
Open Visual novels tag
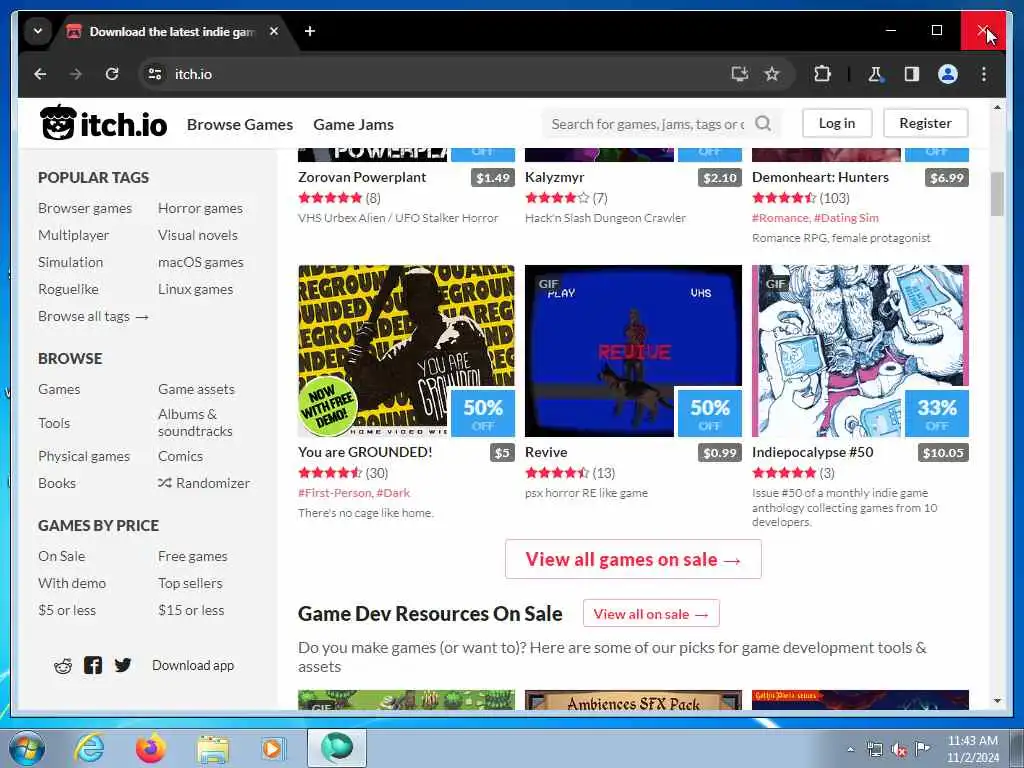tap(197, 235)
